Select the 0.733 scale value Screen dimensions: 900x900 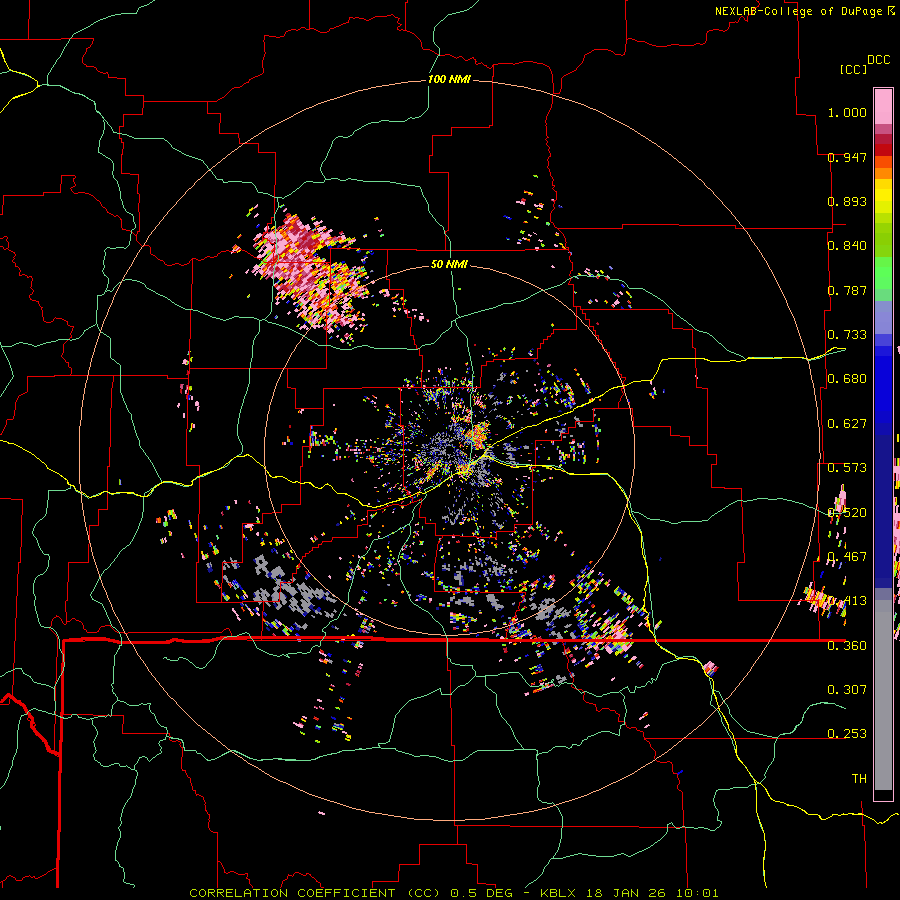point(847,335)
